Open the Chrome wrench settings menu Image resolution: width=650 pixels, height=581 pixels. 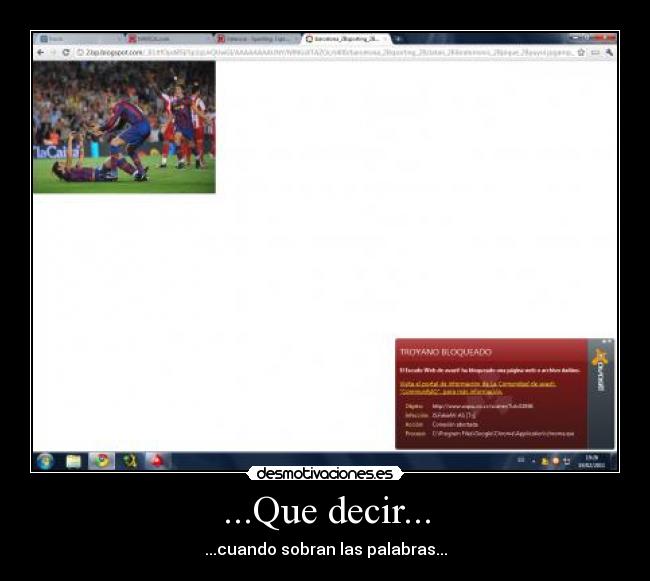click(609, 52)
